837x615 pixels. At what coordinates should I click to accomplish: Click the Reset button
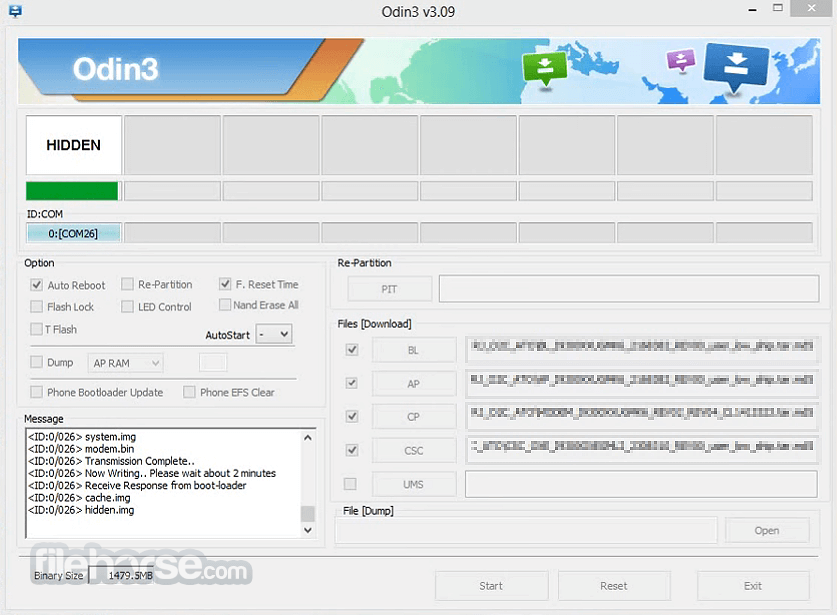point(614,586)
